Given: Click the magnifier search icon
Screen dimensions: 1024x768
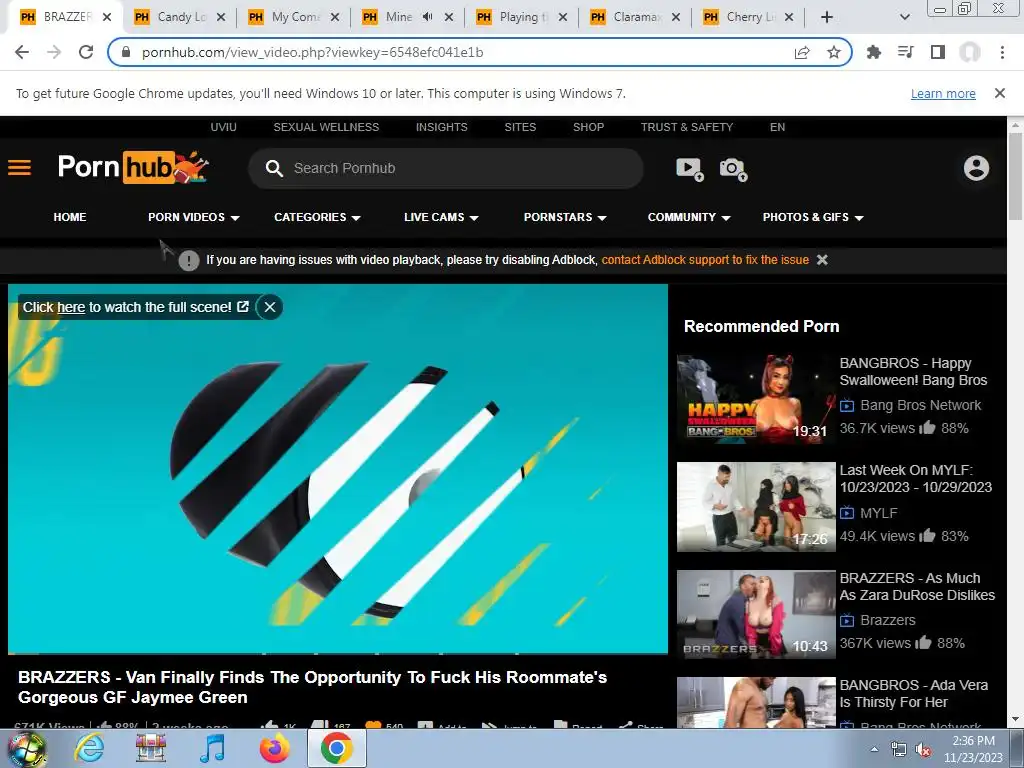Looking at the screenshot, I should 274,168.
